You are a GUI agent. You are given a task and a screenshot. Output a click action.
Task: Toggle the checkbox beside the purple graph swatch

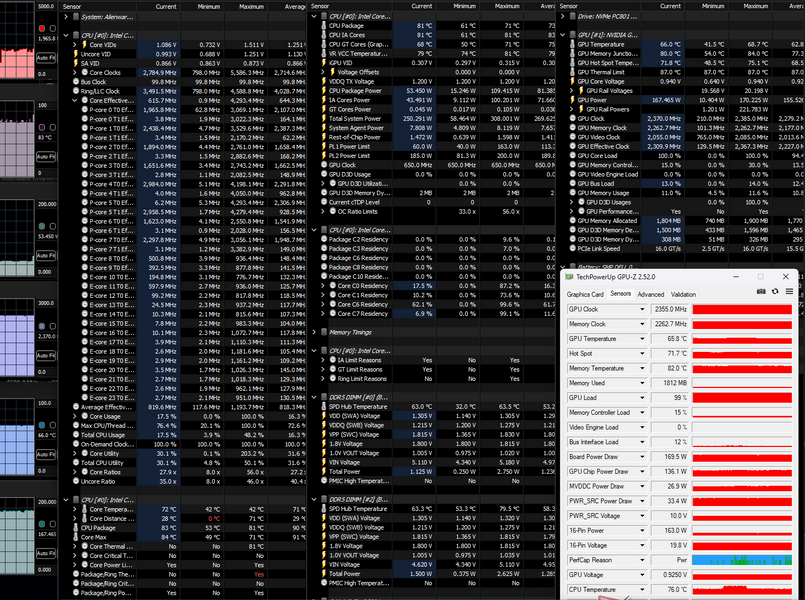[52, 127]
